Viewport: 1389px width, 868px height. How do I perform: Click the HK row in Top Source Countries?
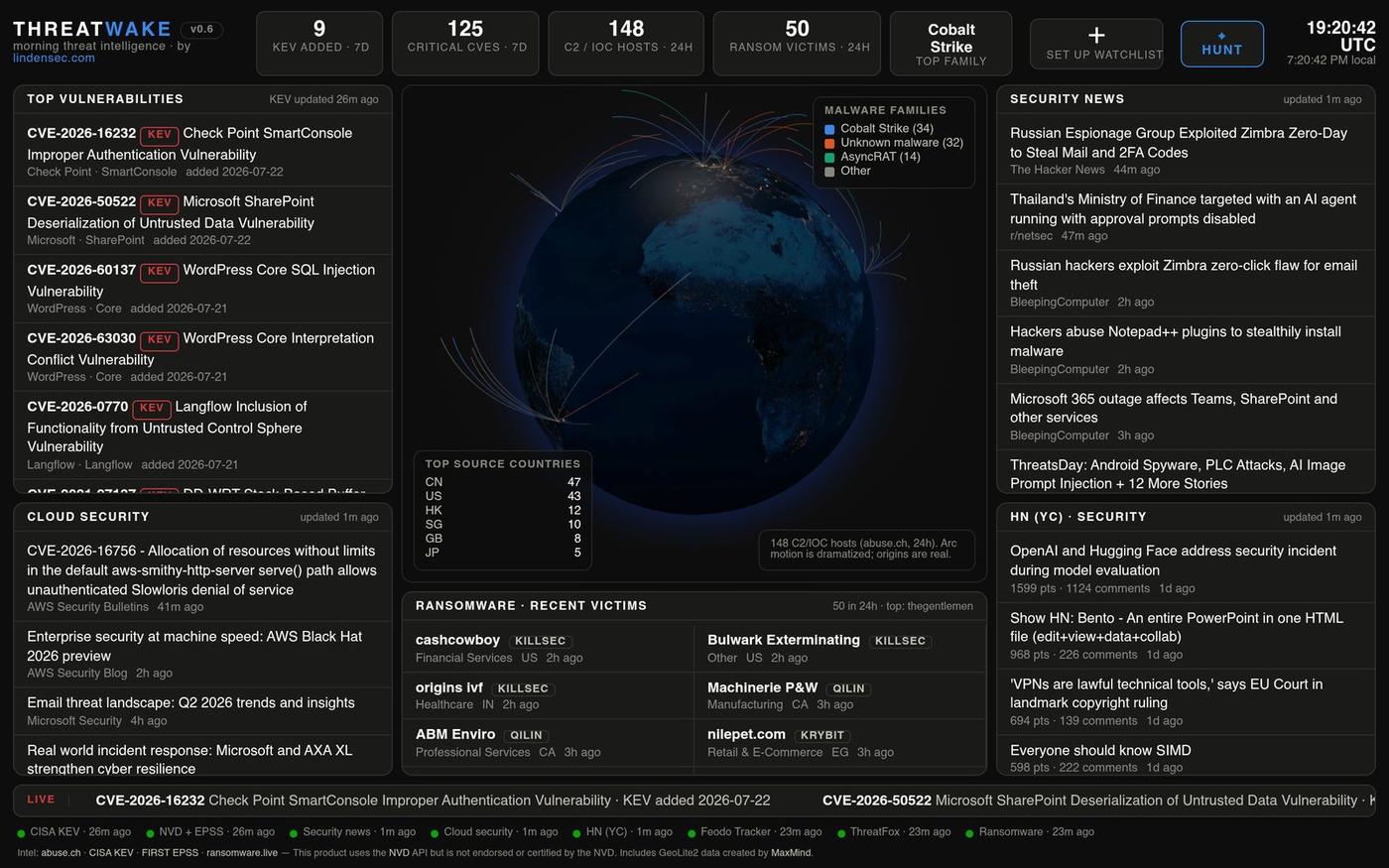[x=503, y=510]
